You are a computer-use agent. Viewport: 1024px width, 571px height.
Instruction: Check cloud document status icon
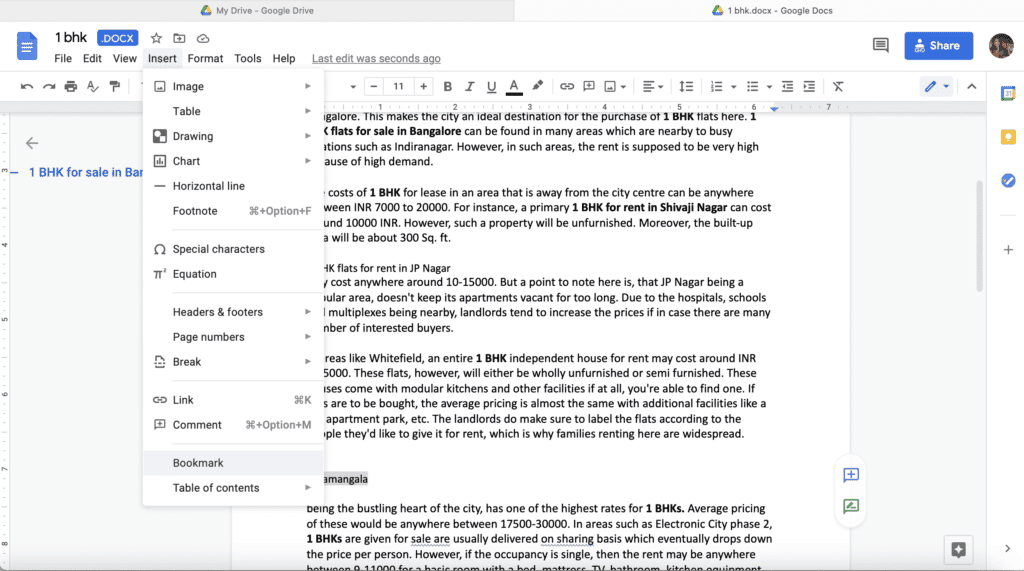coord(203,39)
